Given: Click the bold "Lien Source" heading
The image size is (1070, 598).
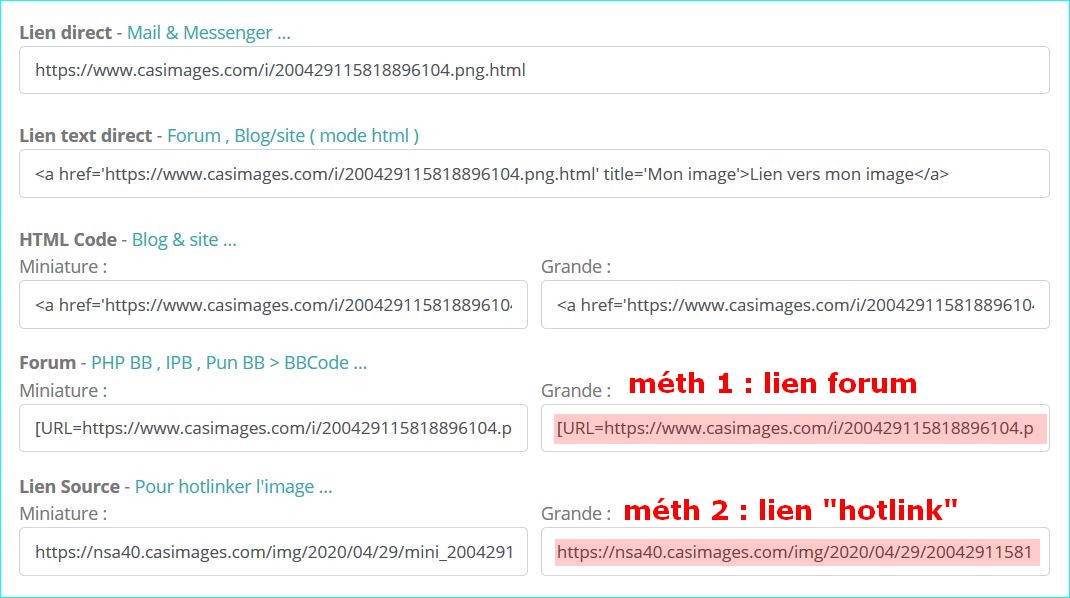Looking at the screenshot, I should pyautogui.click(x=70, y=487).
